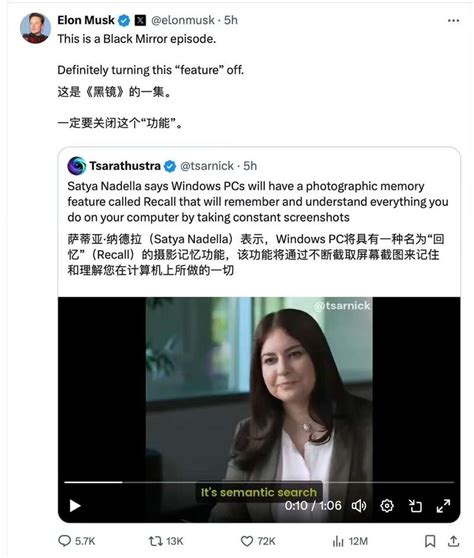Open the share/upload icon

pyautogui.click(x=453, y=541)
